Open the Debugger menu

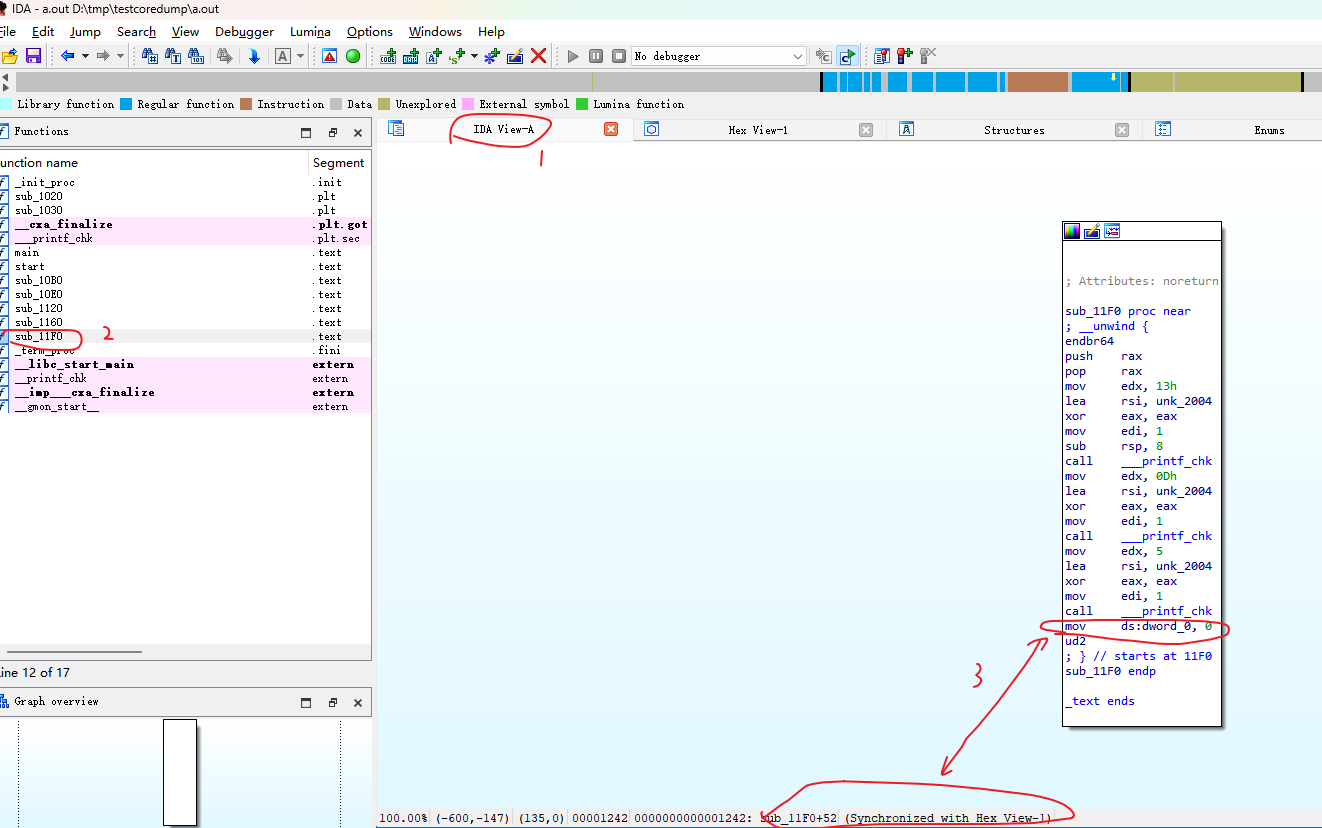pyautogui.click(x=244, y=32)
